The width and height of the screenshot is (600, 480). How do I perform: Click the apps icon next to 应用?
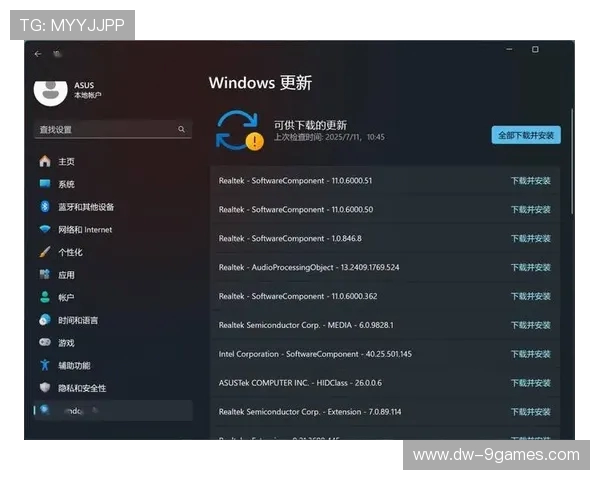coord(45,274)
